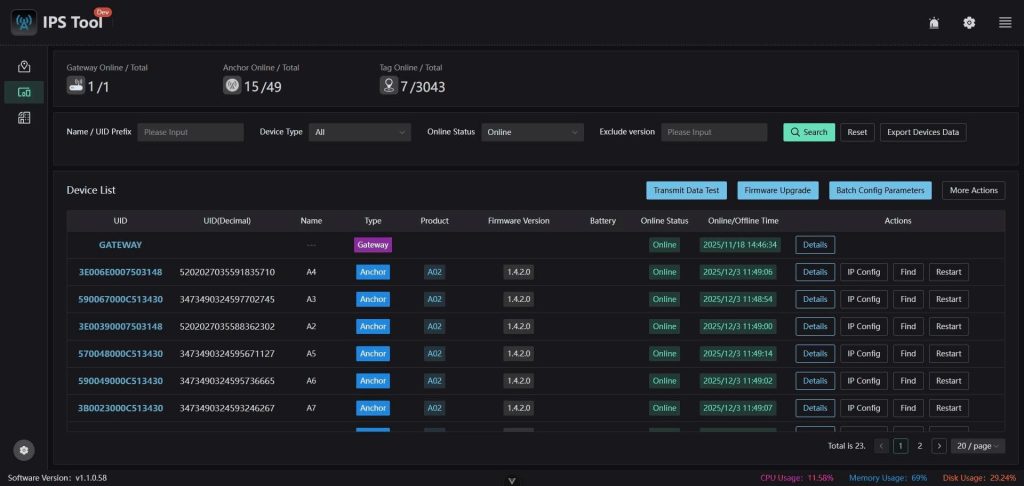The image size is (1024, 486).
Task: Click the CPU Usage status entry
Action: pyautogui.click(x=797, y=478)
